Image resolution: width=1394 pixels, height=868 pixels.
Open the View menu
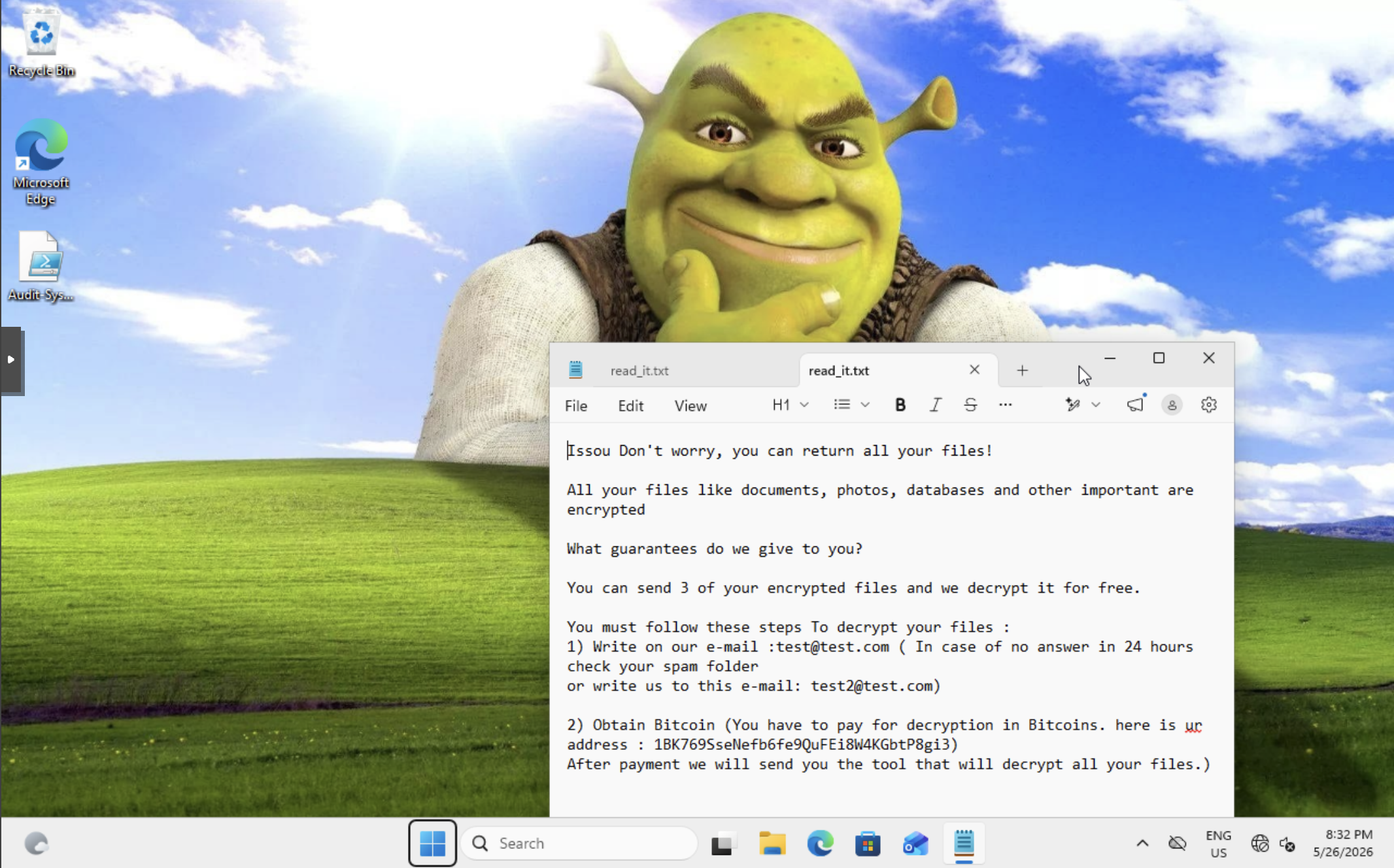(690, 406)
